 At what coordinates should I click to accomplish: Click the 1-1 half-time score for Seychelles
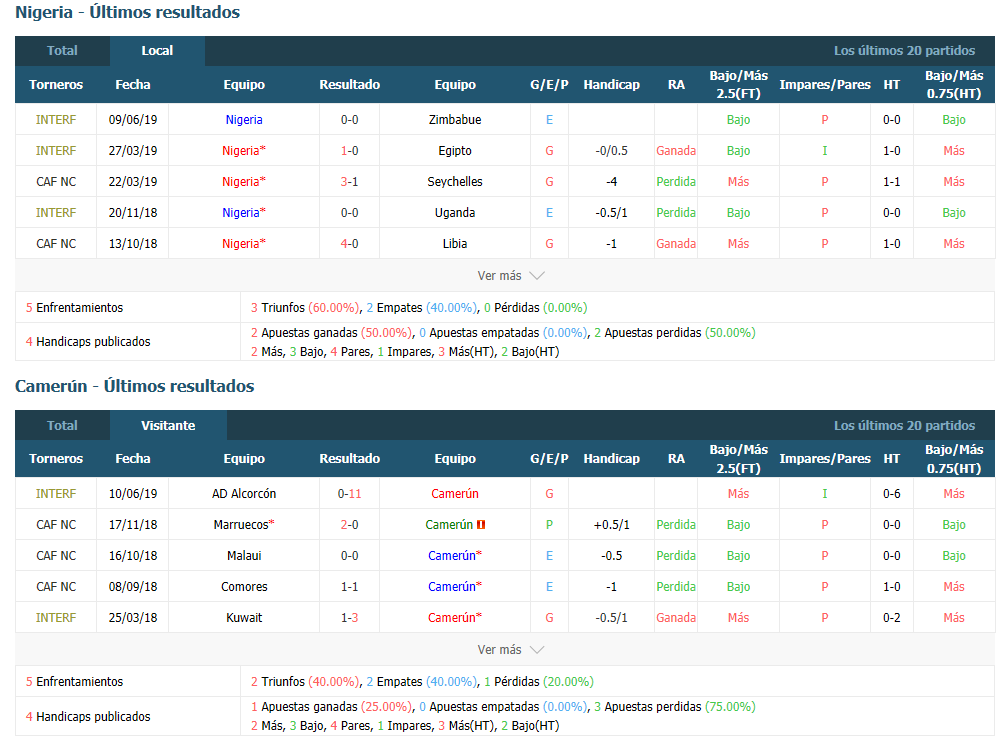coord(892,181)
